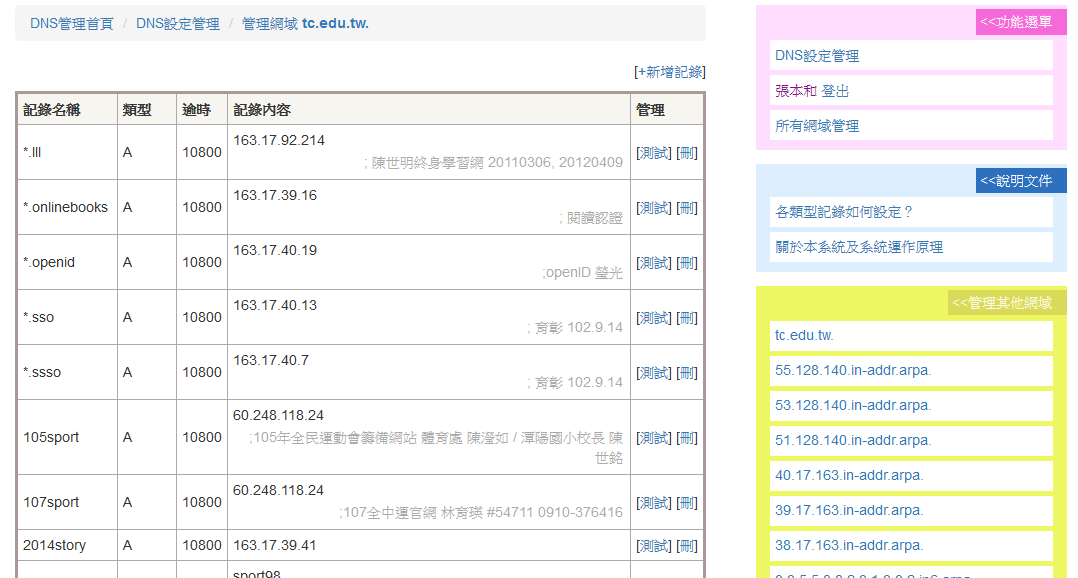
Task: Switch to the tc.edu.tw. domain in the sidebar
Action: (x=804, y=335)
